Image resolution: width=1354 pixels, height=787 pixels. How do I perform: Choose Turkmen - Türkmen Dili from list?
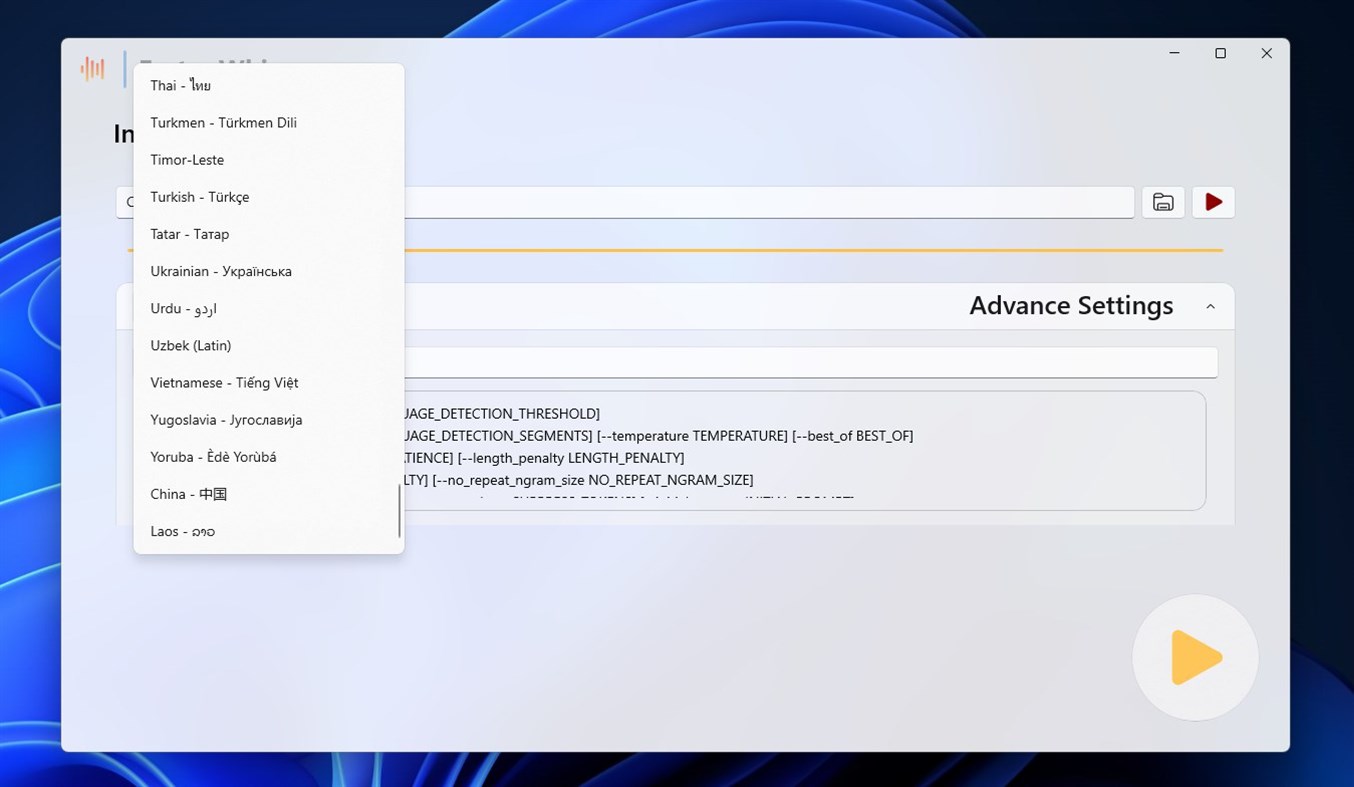[268, 123]
